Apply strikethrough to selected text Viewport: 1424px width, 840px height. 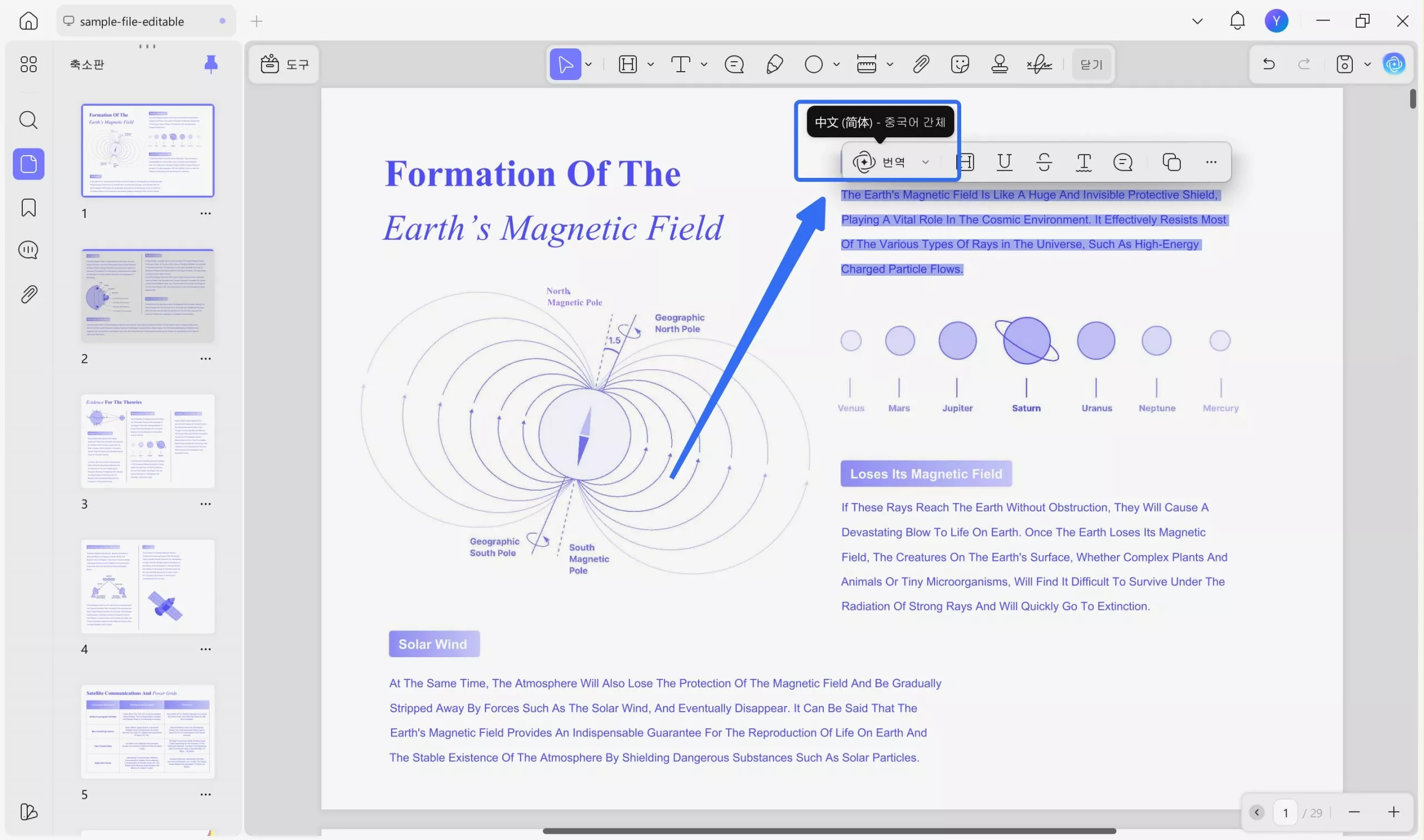[x=1044, y=162]
